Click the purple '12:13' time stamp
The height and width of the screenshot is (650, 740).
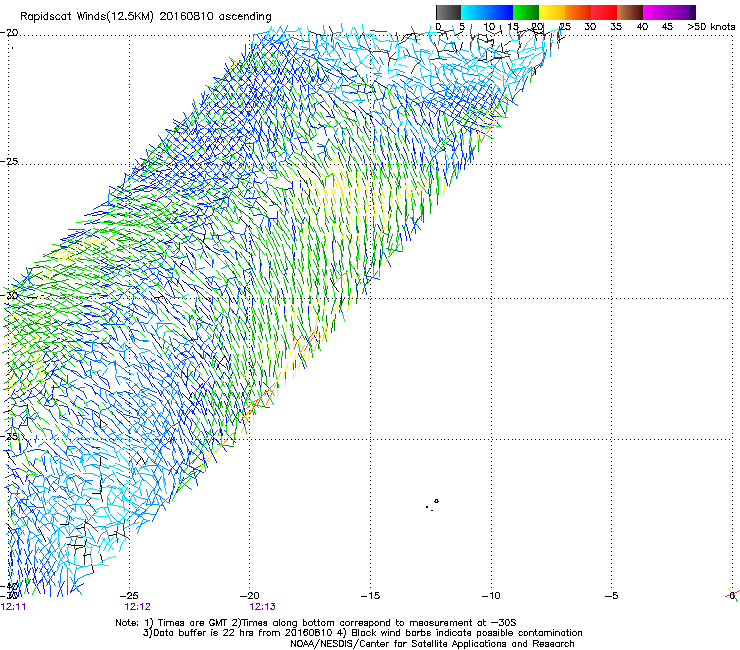[x=262, y=607]
